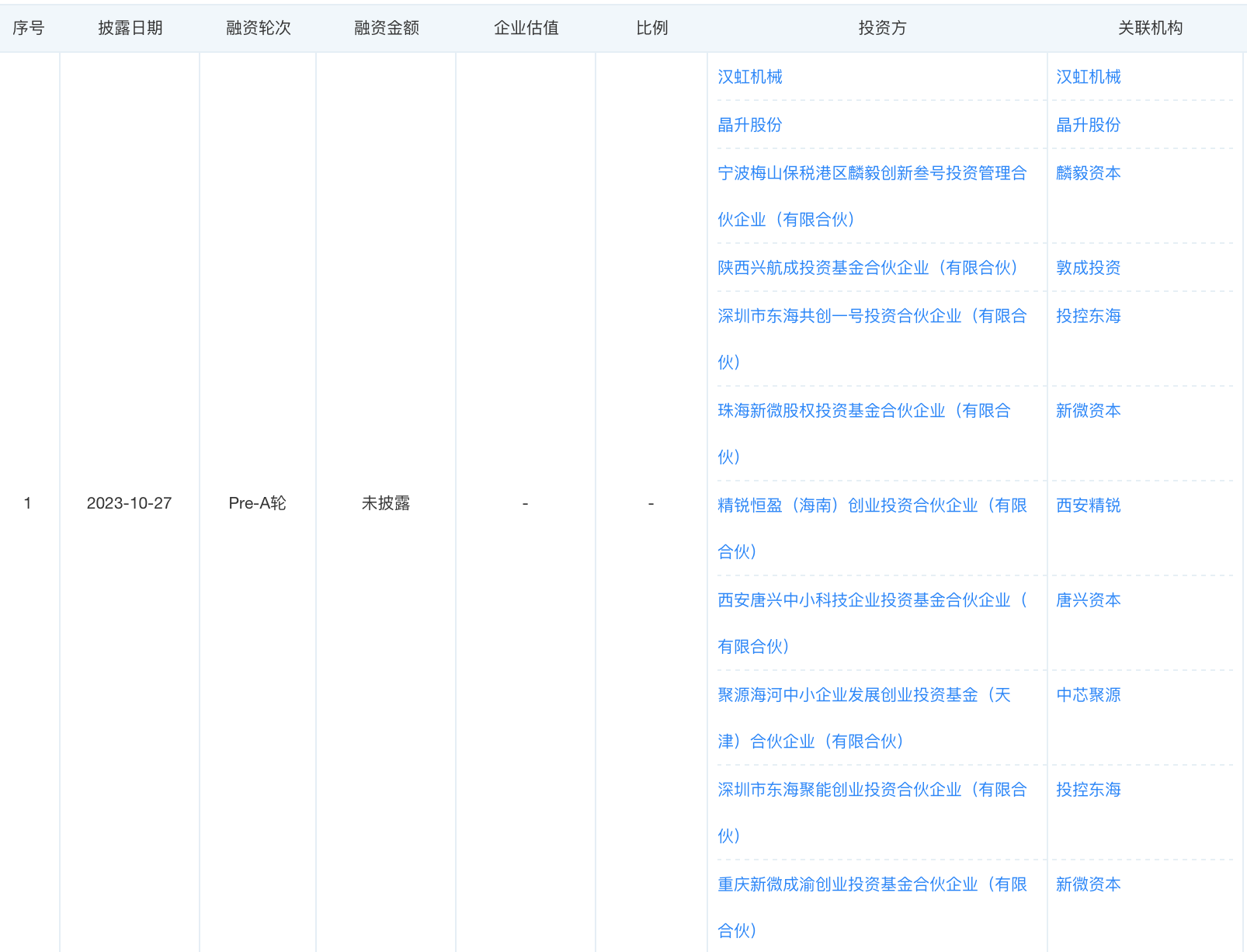Image resolution: width=1247 pixels, height=952 pixels.
Task: Click 陕西兴航成投资基金合伙企业 investor link
Action: pos(867,268)
